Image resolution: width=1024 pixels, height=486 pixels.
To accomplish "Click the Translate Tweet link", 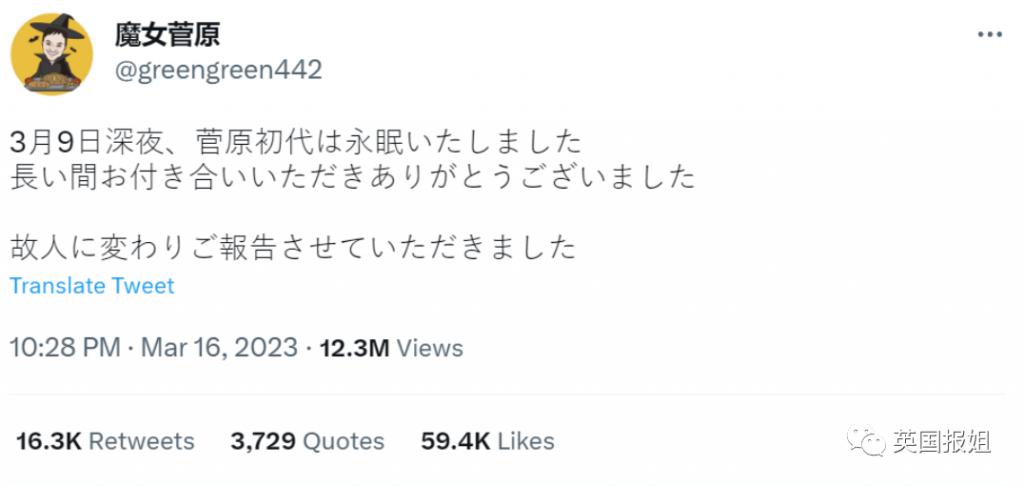I will 92,285.
